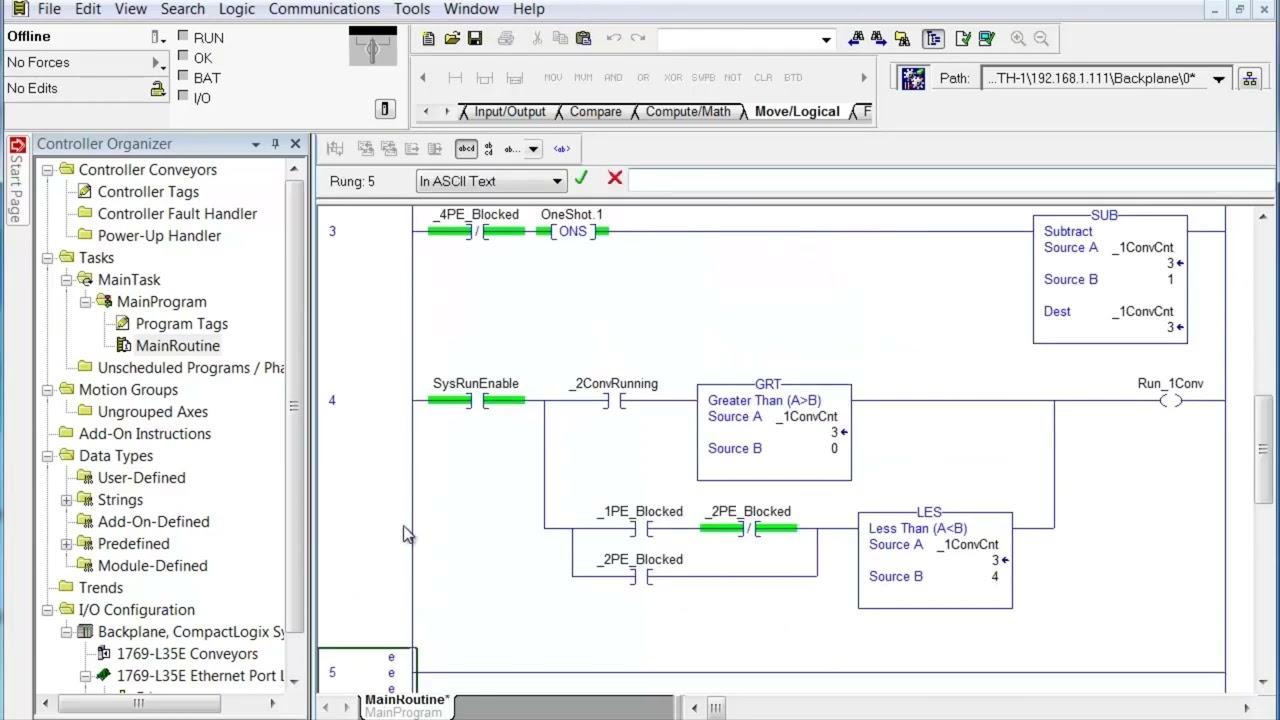Open the communication Path dropdown
This screenshot has width=1280, height=720.
click(1218, 79)
